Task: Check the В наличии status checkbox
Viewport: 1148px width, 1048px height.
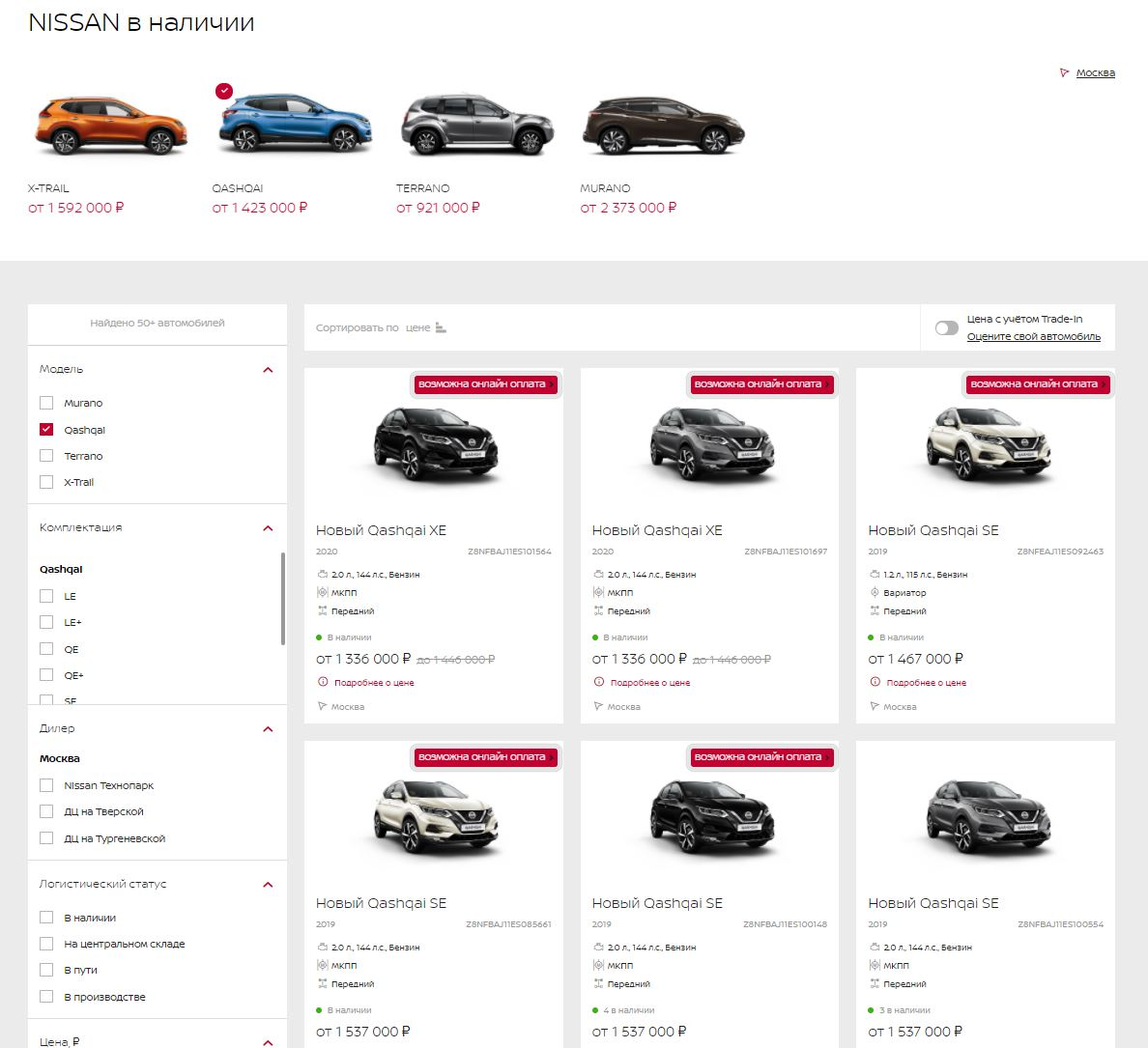Action: click(46, 917)
